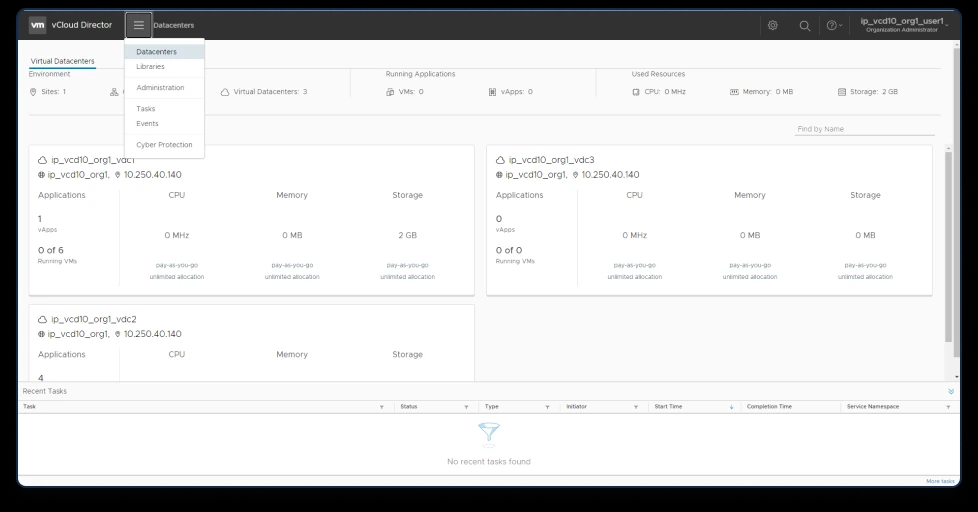The width and height of the screenshot is (978, 512).
Task: Click the Memory icon under Used Resources
Action: pos(734,92)
